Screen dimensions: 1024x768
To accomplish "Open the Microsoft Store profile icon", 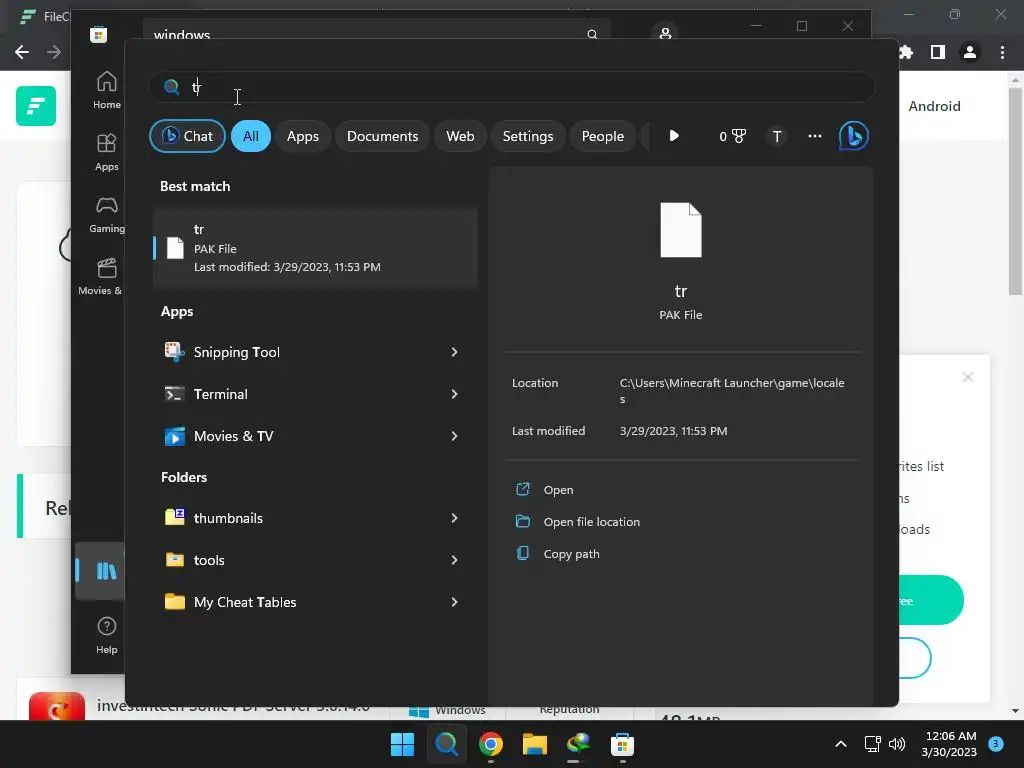I will (x=665, y=33).
